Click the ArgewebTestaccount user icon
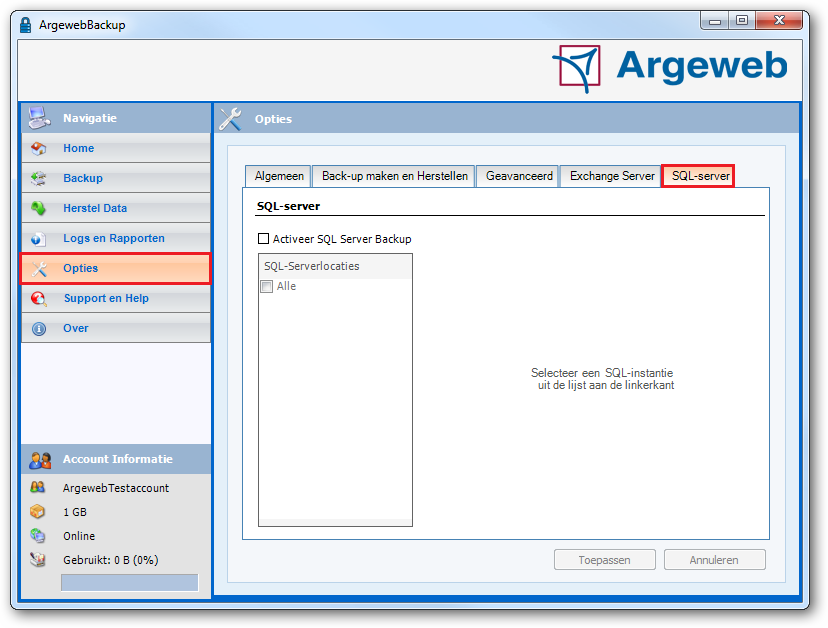828x628 pixels. 37,488
